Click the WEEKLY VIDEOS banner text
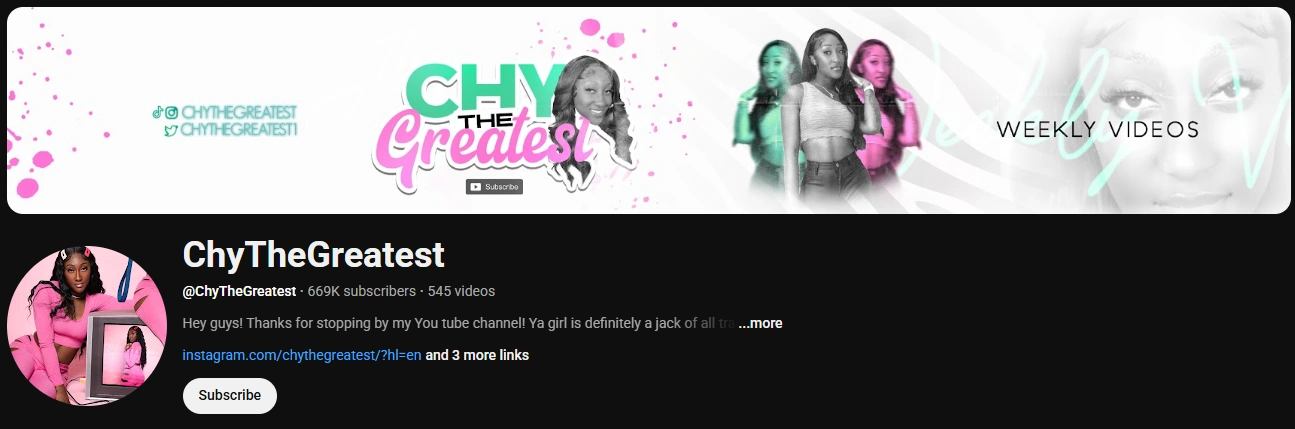1295x429 pixels. [x=1097, y=130]
